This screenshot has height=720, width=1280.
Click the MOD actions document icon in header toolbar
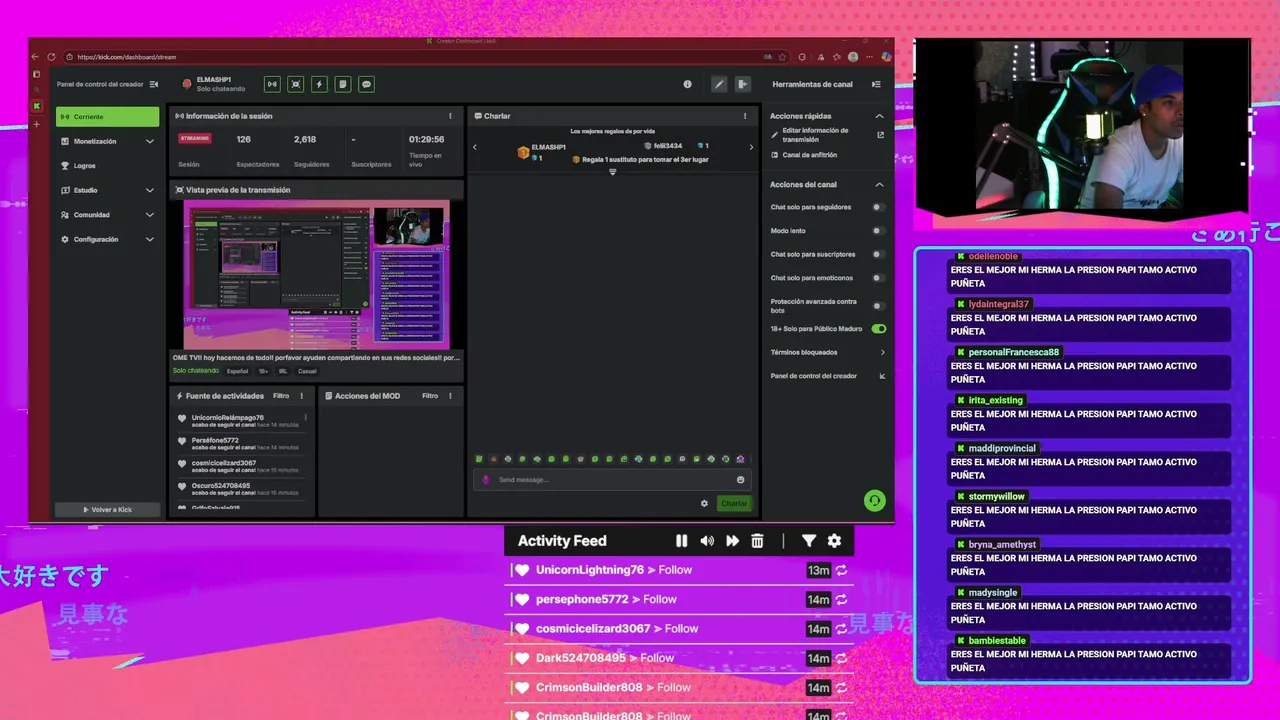[343, 84]
